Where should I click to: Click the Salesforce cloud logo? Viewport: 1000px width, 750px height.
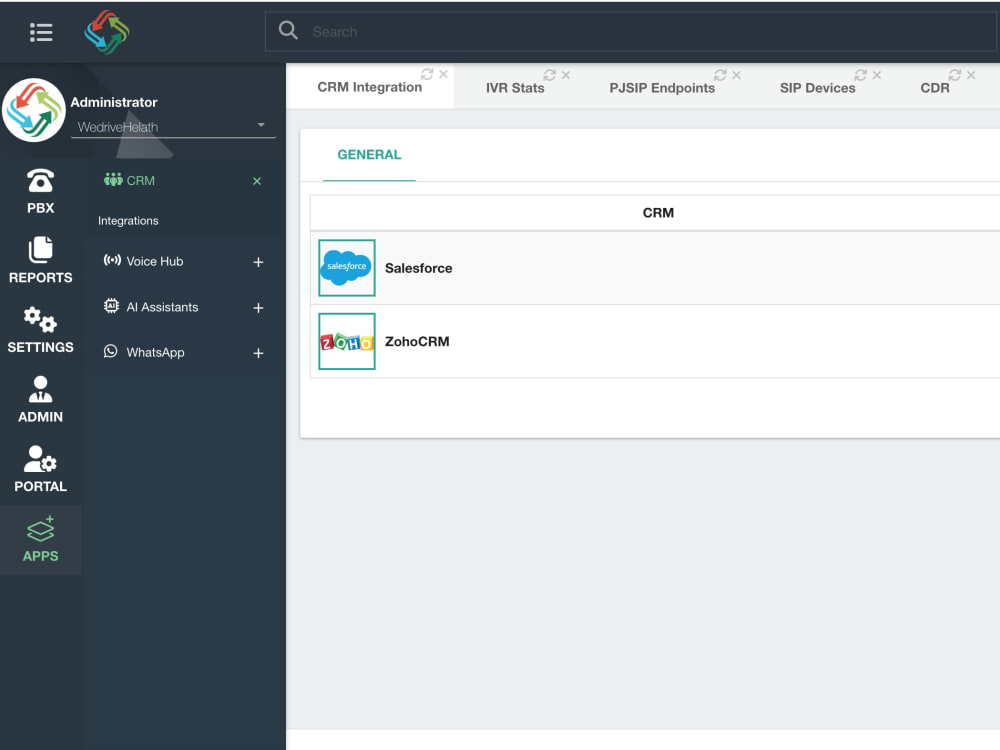[x=347, y=267]
